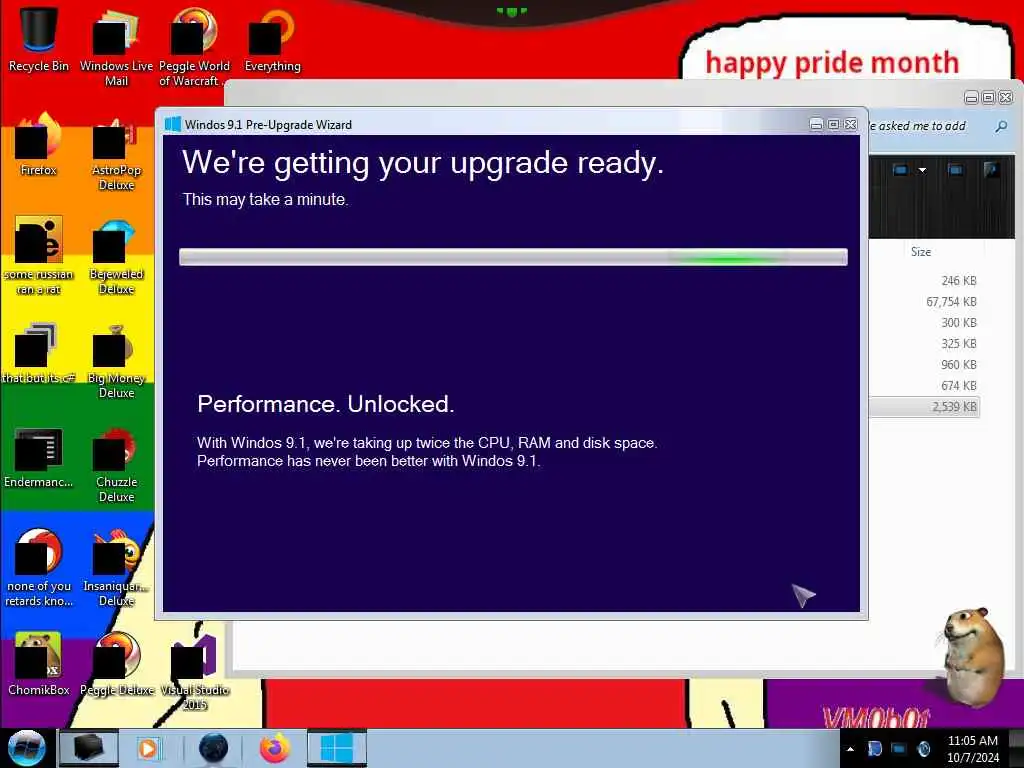Launch Firefox from the desktop
Screen dimensions: 1024x768
(x=39, y=144)
